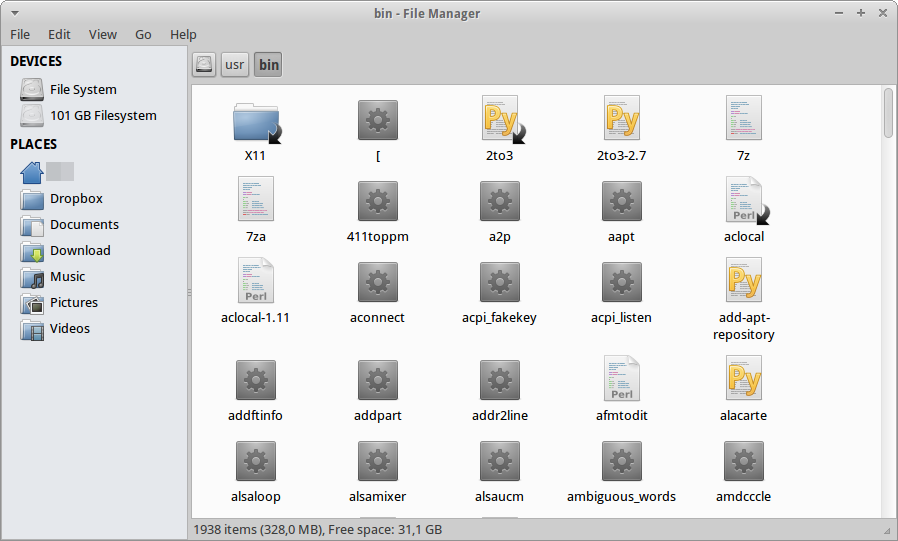Click the root filesystem path button
The width and height of the screenshot is (898, 541).
point(204,65)
